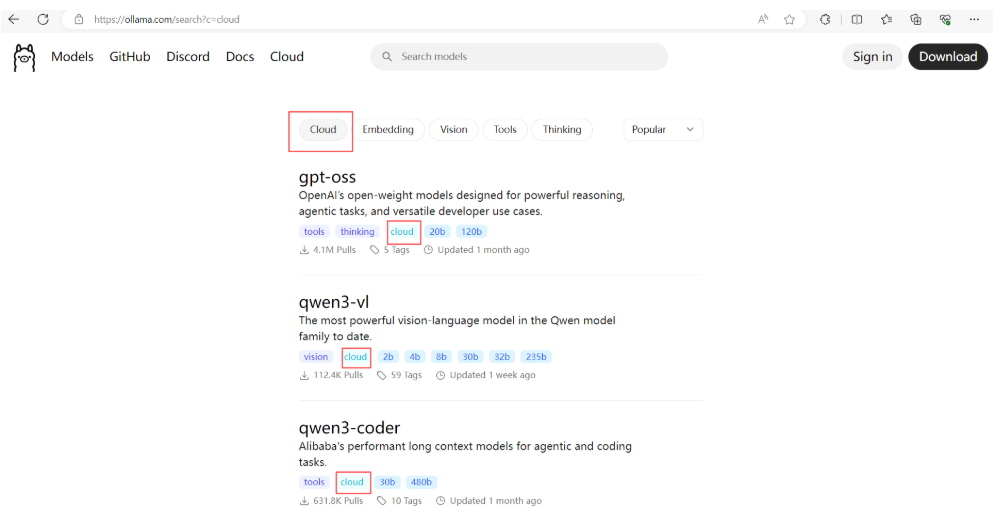Click the browser address bar URL
The image size is (1004, 530).
[x=166, y=19]
